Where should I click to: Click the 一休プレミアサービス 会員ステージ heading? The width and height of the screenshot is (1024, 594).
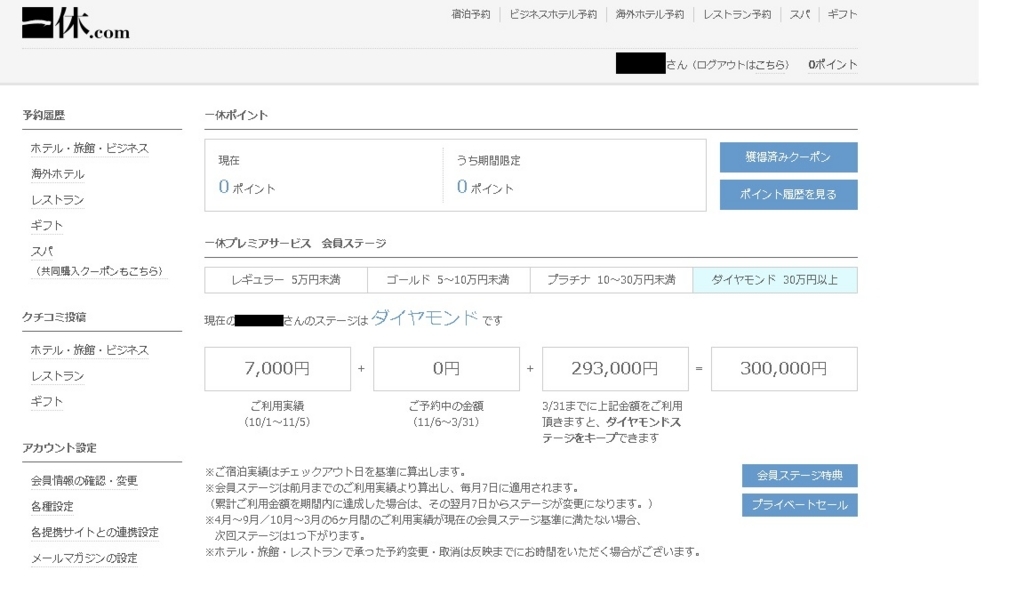click(x=295, y=243)
